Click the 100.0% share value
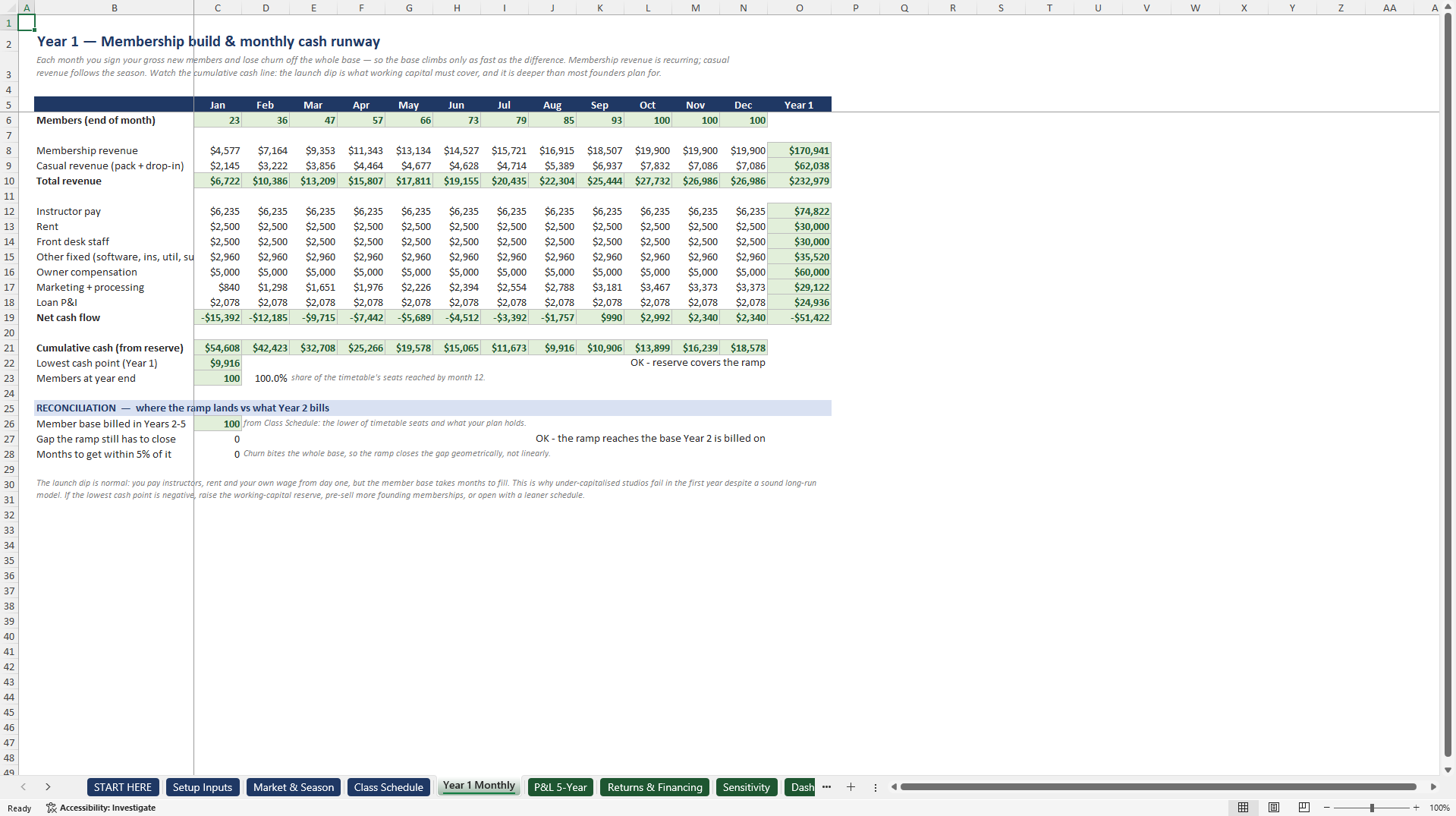Viewport: 1456px width, 816px height. tap(271, 378)
